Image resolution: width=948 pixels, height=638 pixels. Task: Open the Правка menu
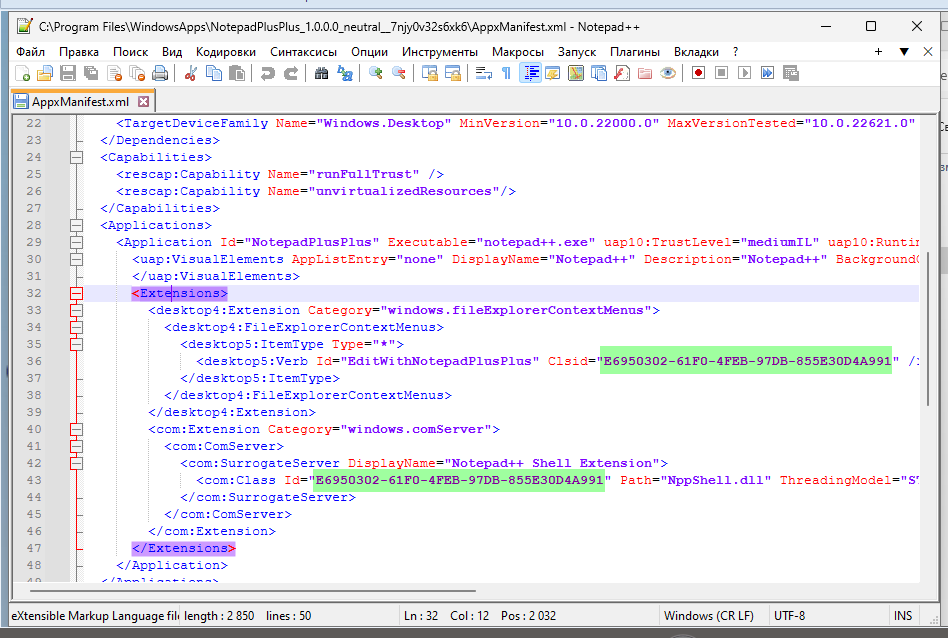point(79,52)
